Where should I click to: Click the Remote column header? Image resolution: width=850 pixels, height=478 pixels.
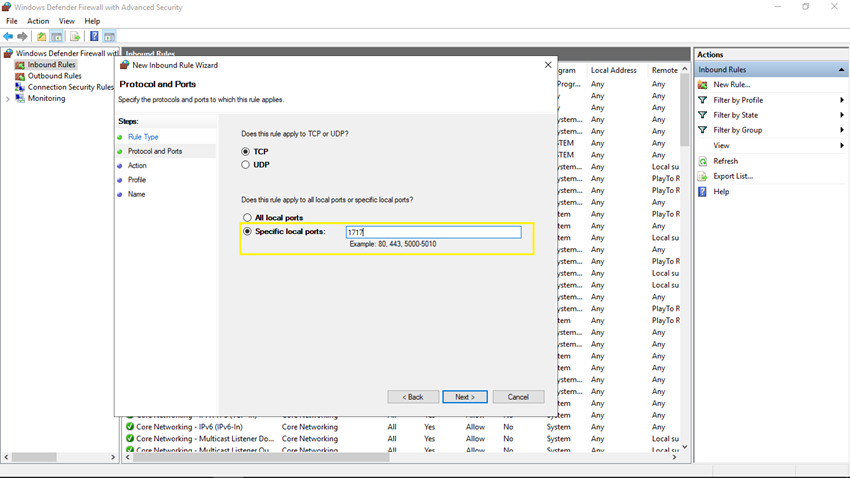[665, 70]
